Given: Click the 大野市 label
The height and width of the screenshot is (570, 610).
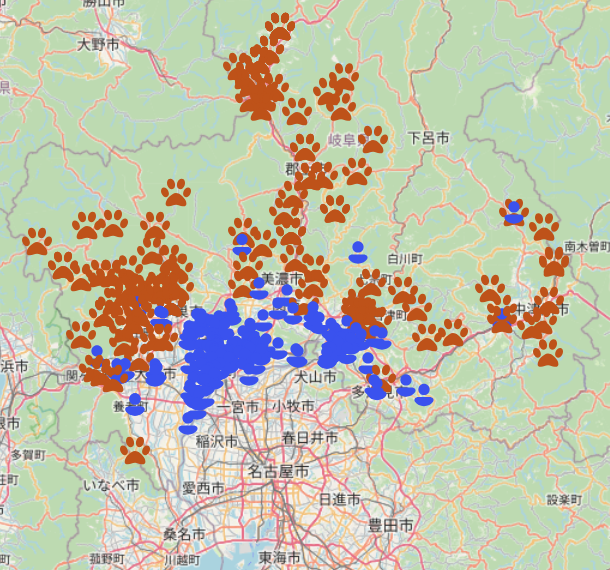Looking at the screenshot, I should point(98,45).
